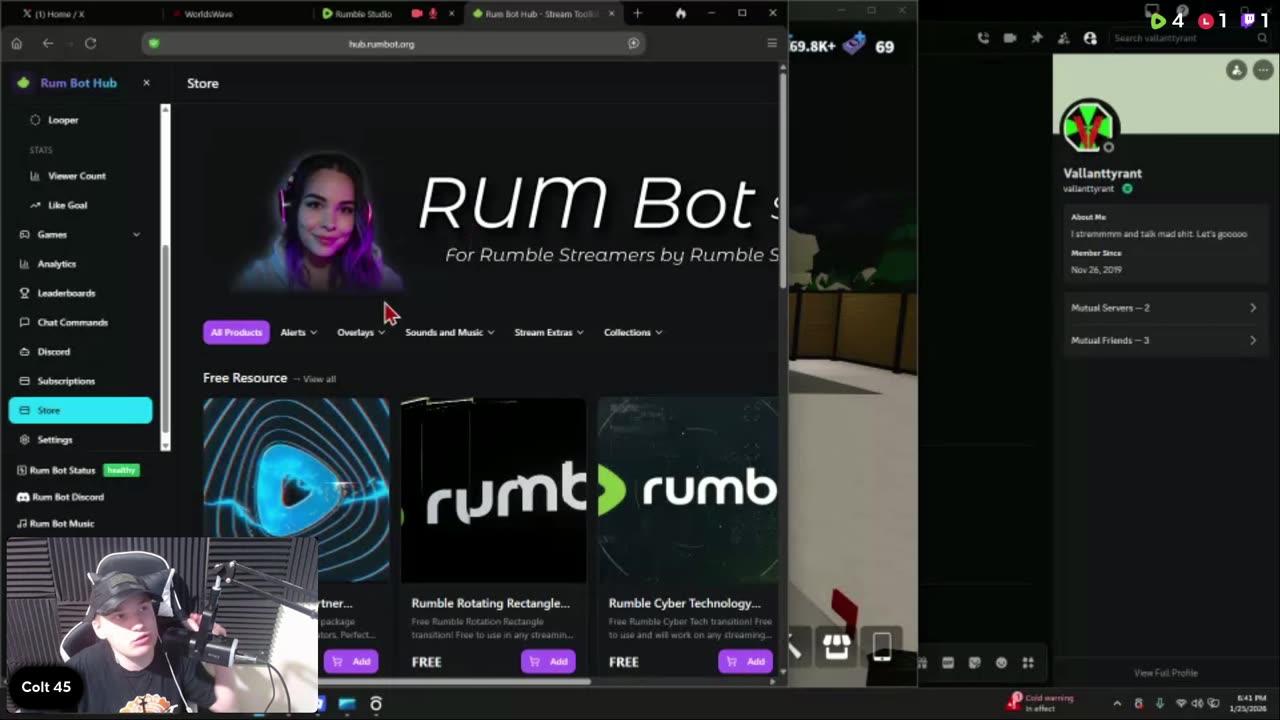
Task: Click the page vertical scrollbar
Action: (782, 180)
